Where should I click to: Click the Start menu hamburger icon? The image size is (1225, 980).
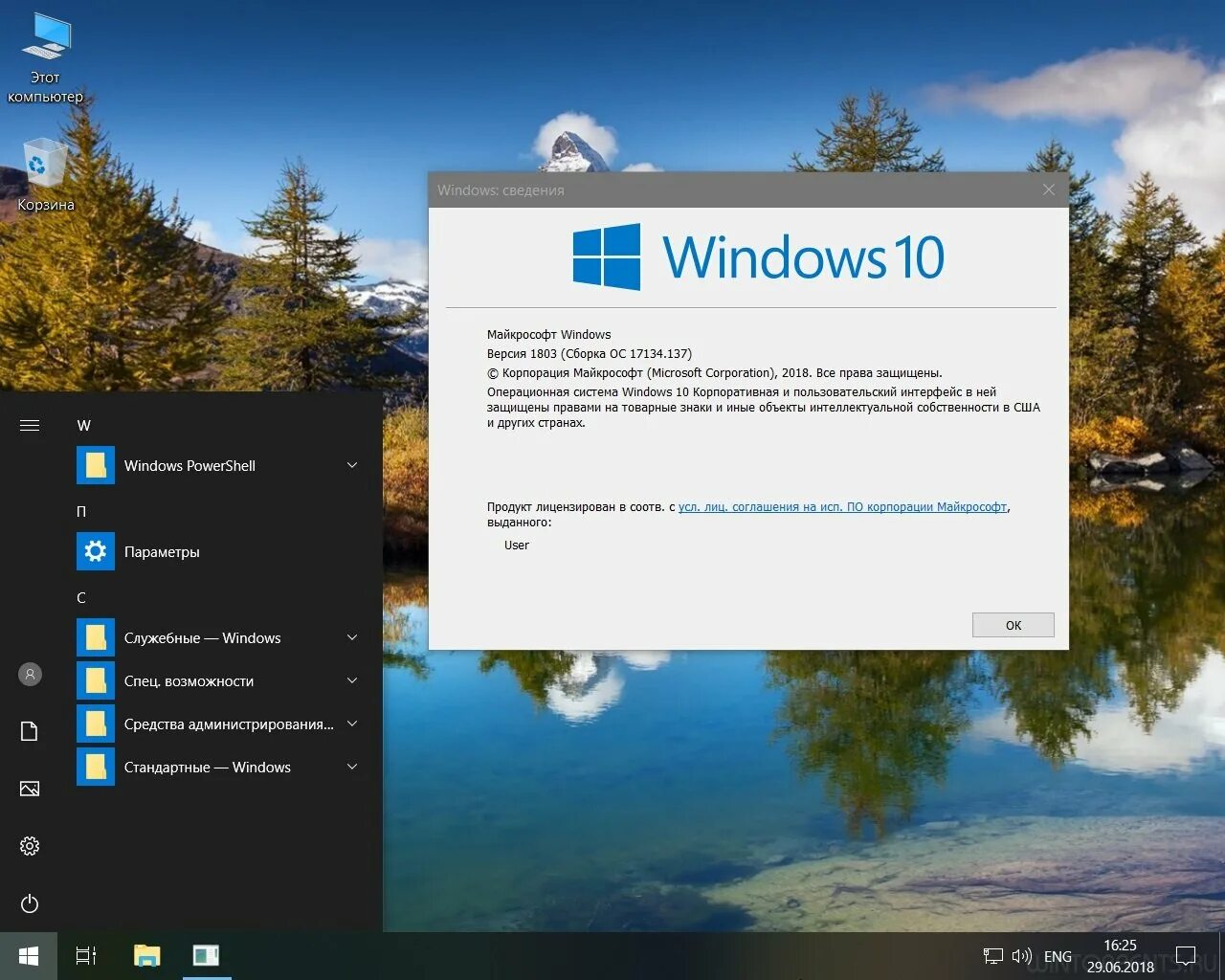(30, 425)
